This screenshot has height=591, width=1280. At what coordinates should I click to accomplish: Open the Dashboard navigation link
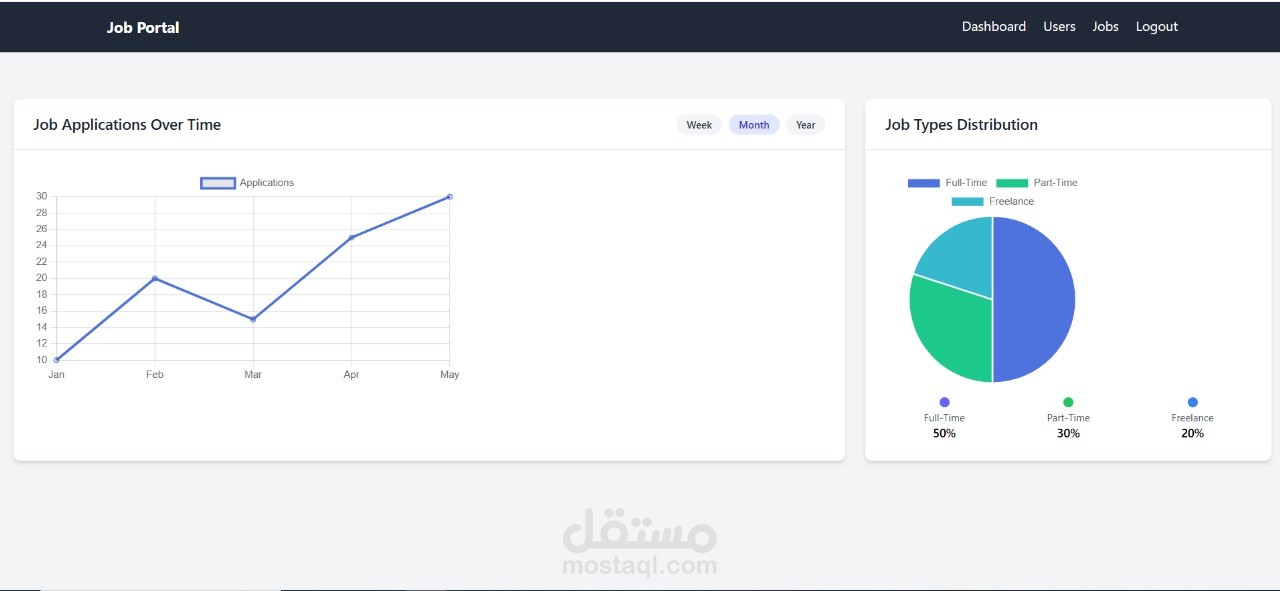pos(993,27)
